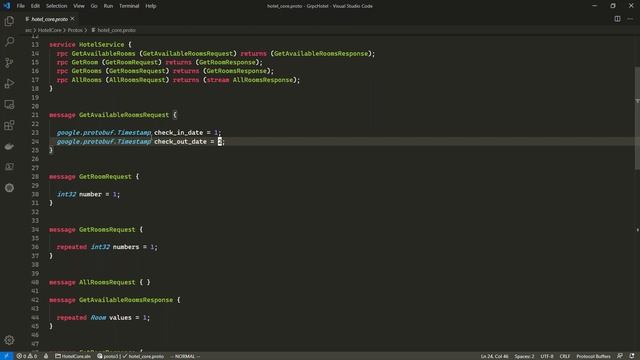Open the File menu
Viewport: 640px width, 360px height.
(21, 6)
